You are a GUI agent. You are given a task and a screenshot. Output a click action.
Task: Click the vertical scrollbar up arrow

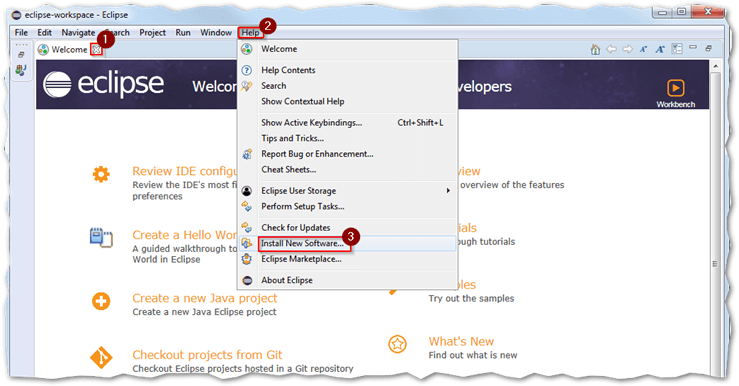[715, 66]
